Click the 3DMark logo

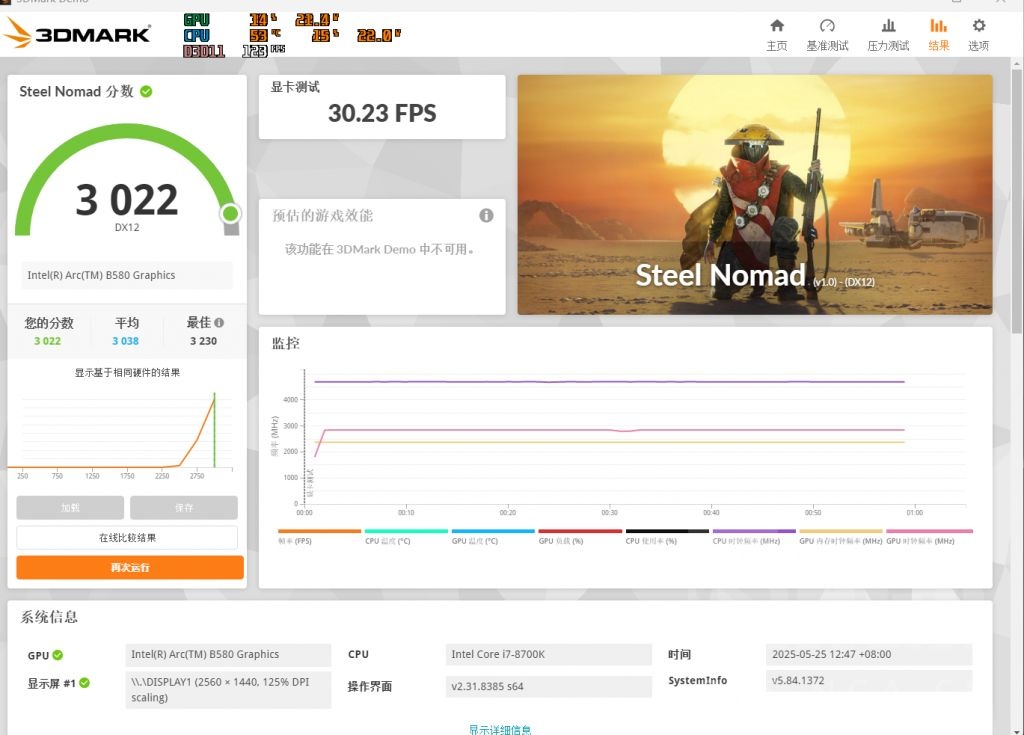point(80,32)
